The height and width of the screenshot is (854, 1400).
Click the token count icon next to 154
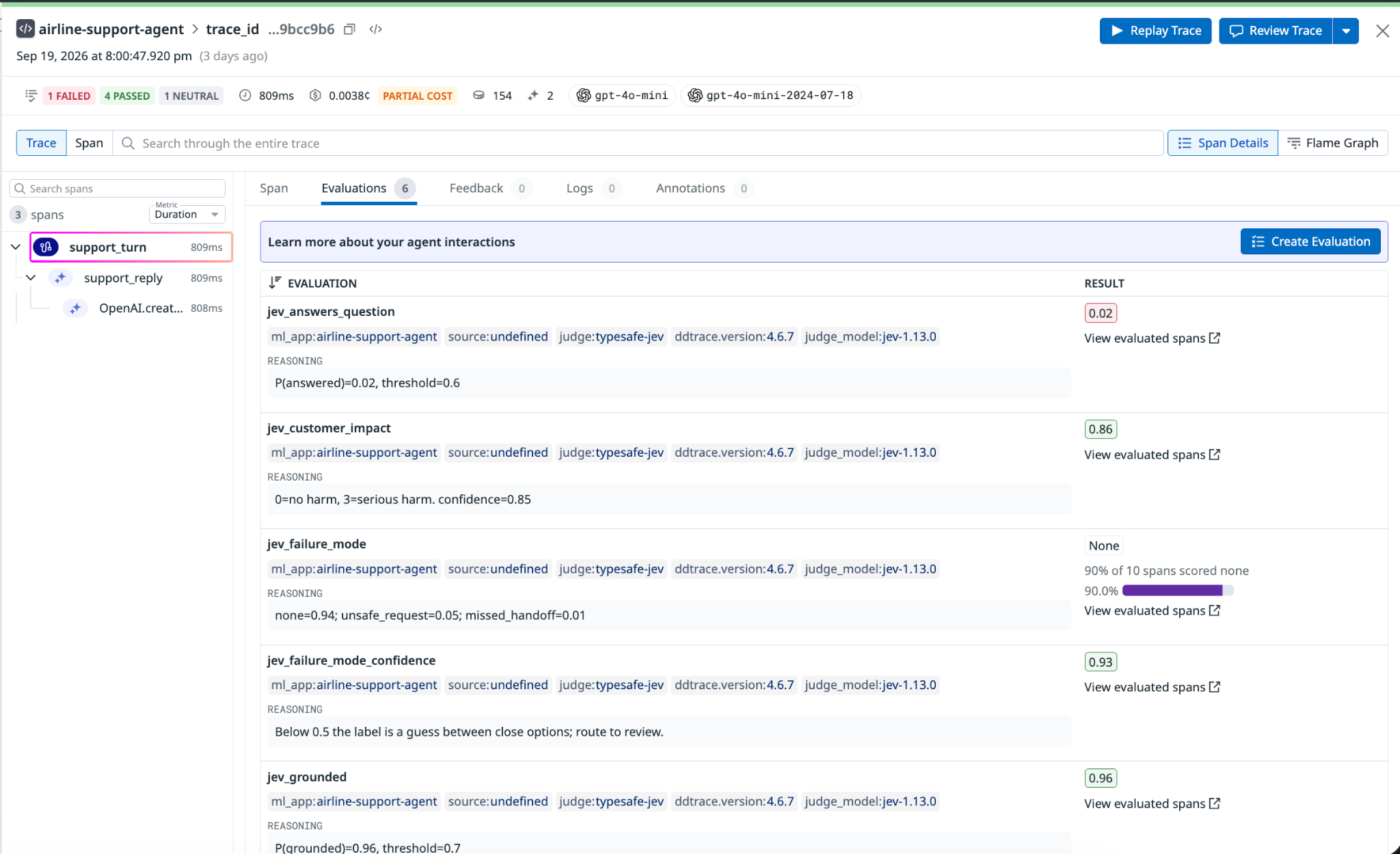[479, 95]
